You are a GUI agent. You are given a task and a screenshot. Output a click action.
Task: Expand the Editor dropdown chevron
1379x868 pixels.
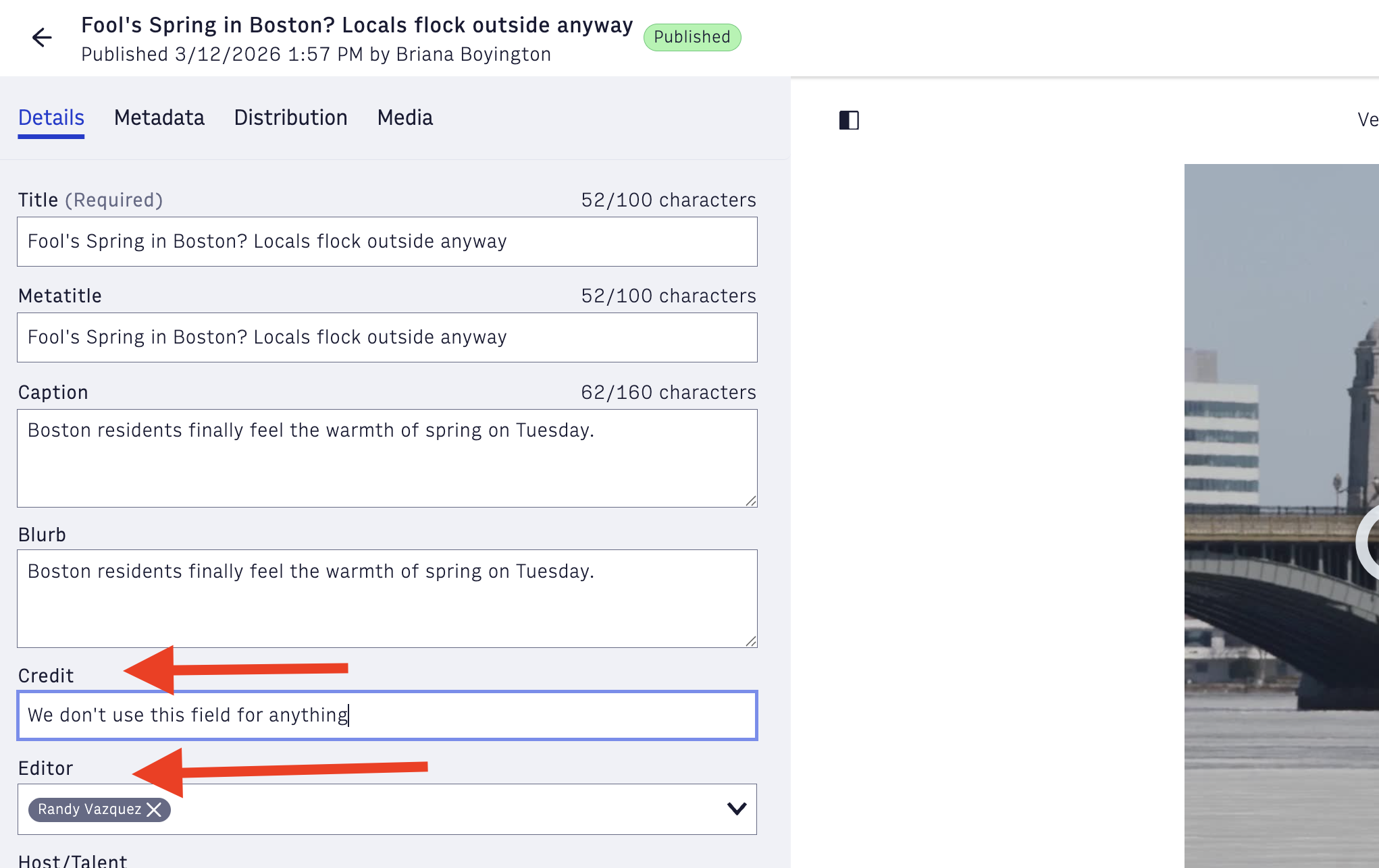(x=736, y=809)
